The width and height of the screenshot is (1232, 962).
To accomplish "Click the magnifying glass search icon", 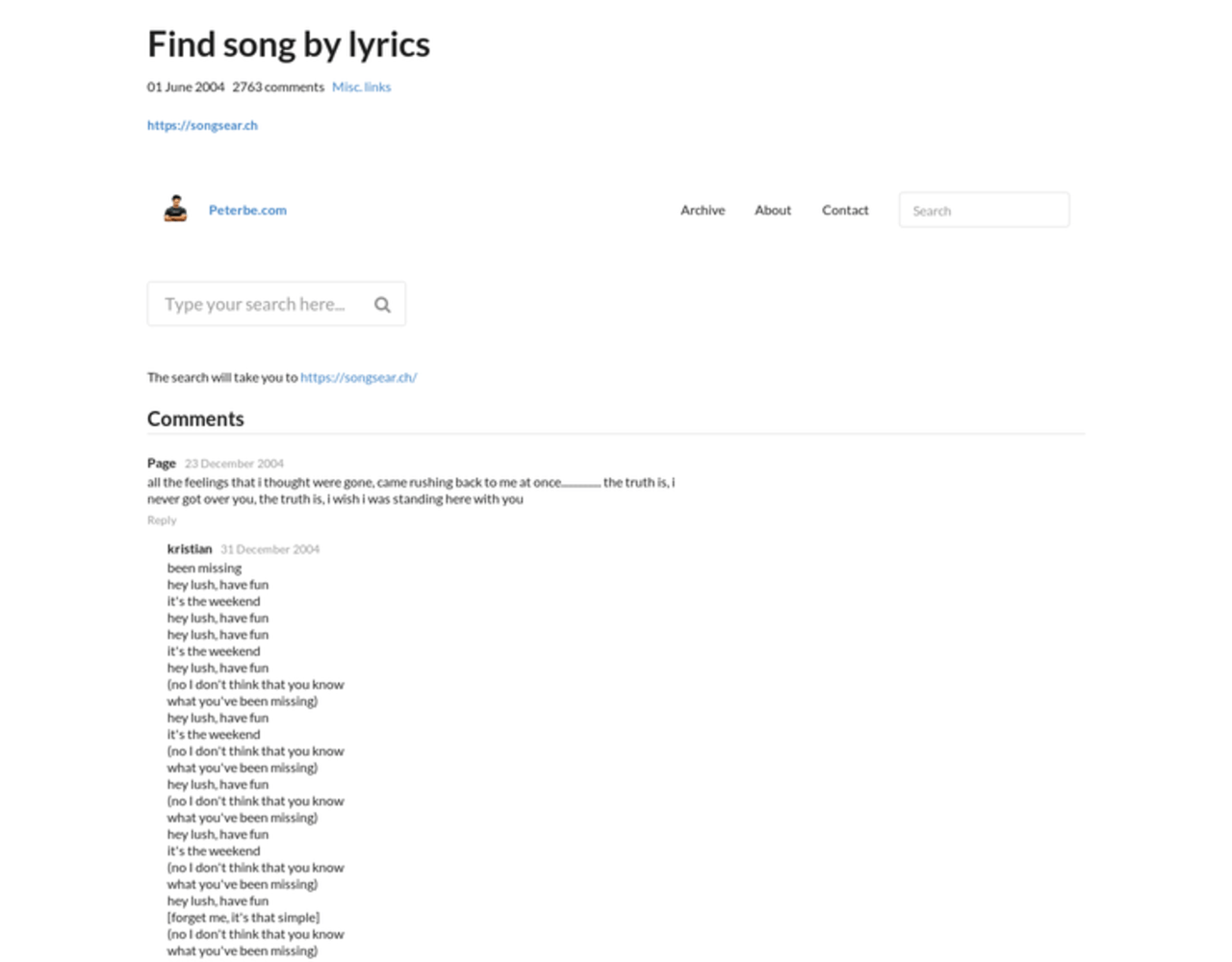I will click(382, 305).
